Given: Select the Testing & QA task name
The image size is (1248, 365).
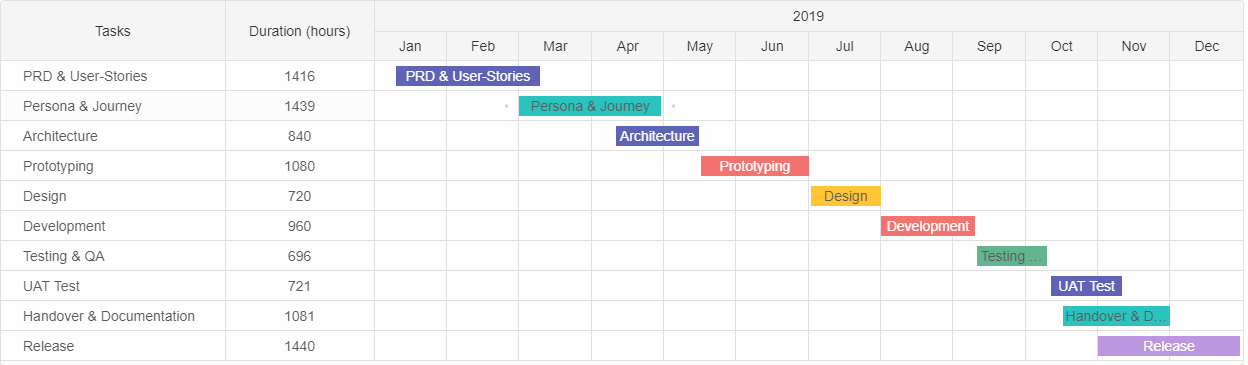Looking at the screenshot, I should tap(64, 256).
